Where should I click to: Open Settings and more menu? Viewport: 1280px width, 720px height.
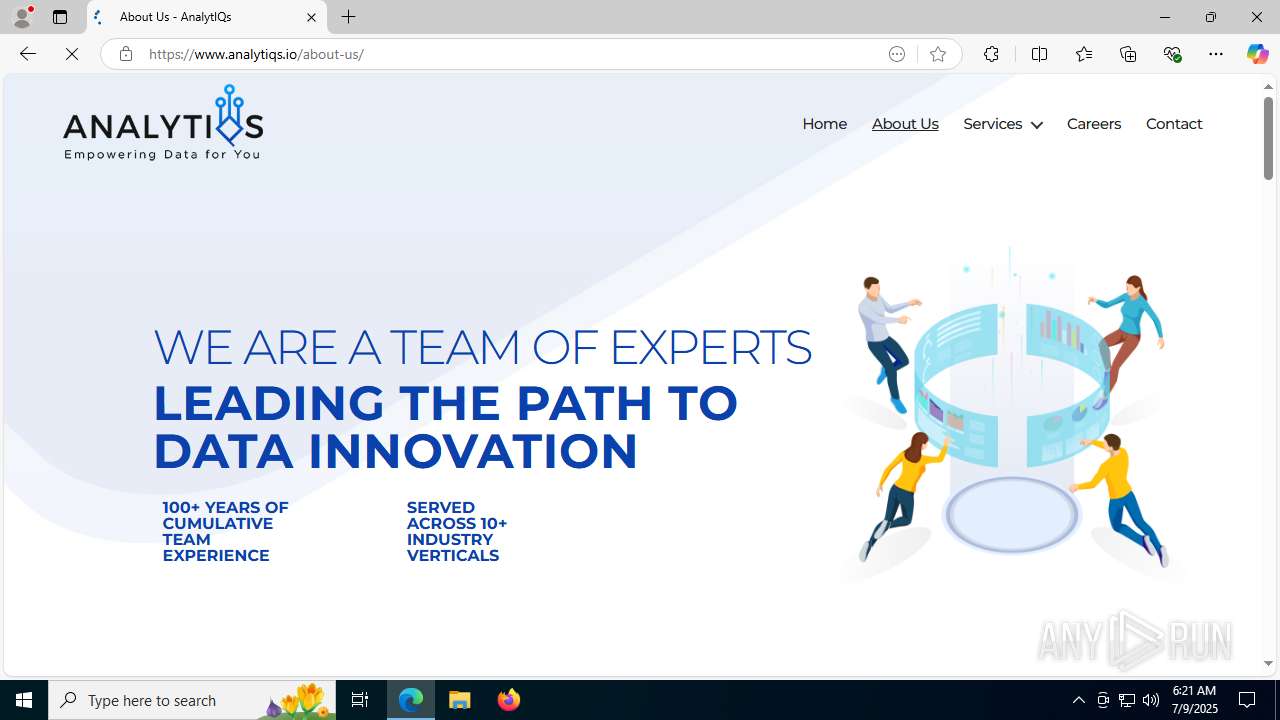coord(1216,54)
